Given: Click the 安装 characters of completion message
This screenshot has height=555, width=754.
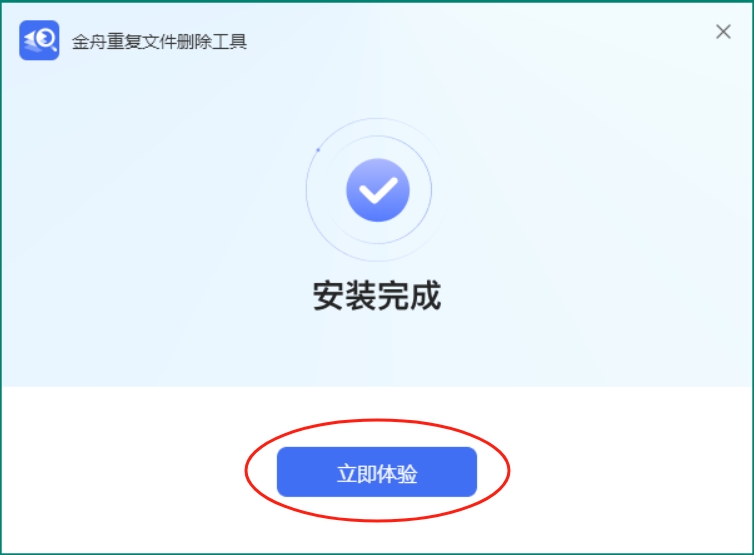Looking at the screenshot, I should pyautogui.click(x=345, y=295).
